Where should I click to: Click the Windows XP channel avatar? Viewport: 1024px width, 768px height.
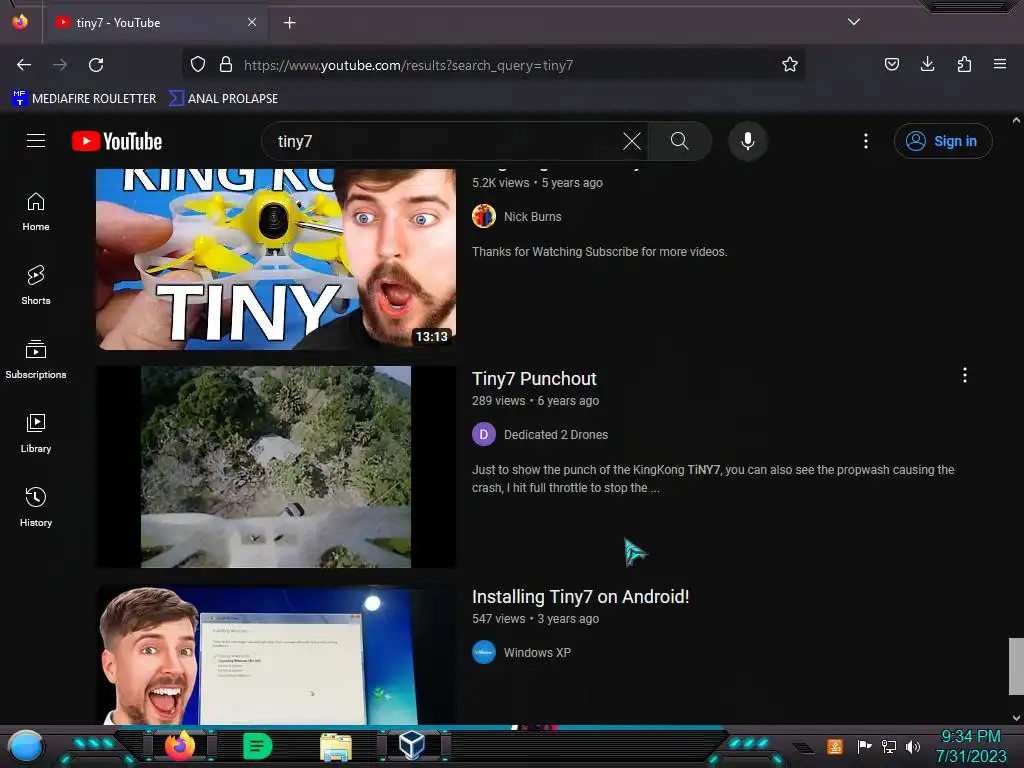pos(484,652)
